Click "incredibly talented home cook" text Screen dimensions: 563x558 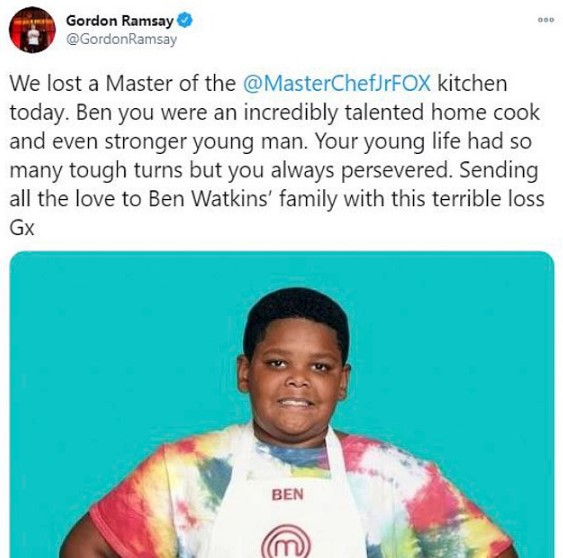392,112
